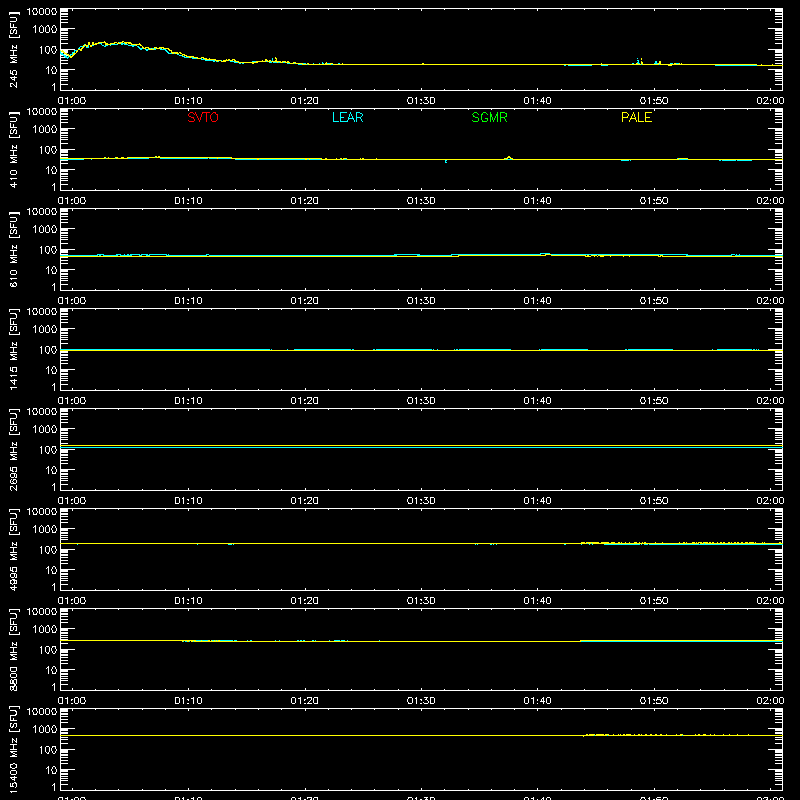Click the cyan LEAR station legend label

tap(347, 117)
